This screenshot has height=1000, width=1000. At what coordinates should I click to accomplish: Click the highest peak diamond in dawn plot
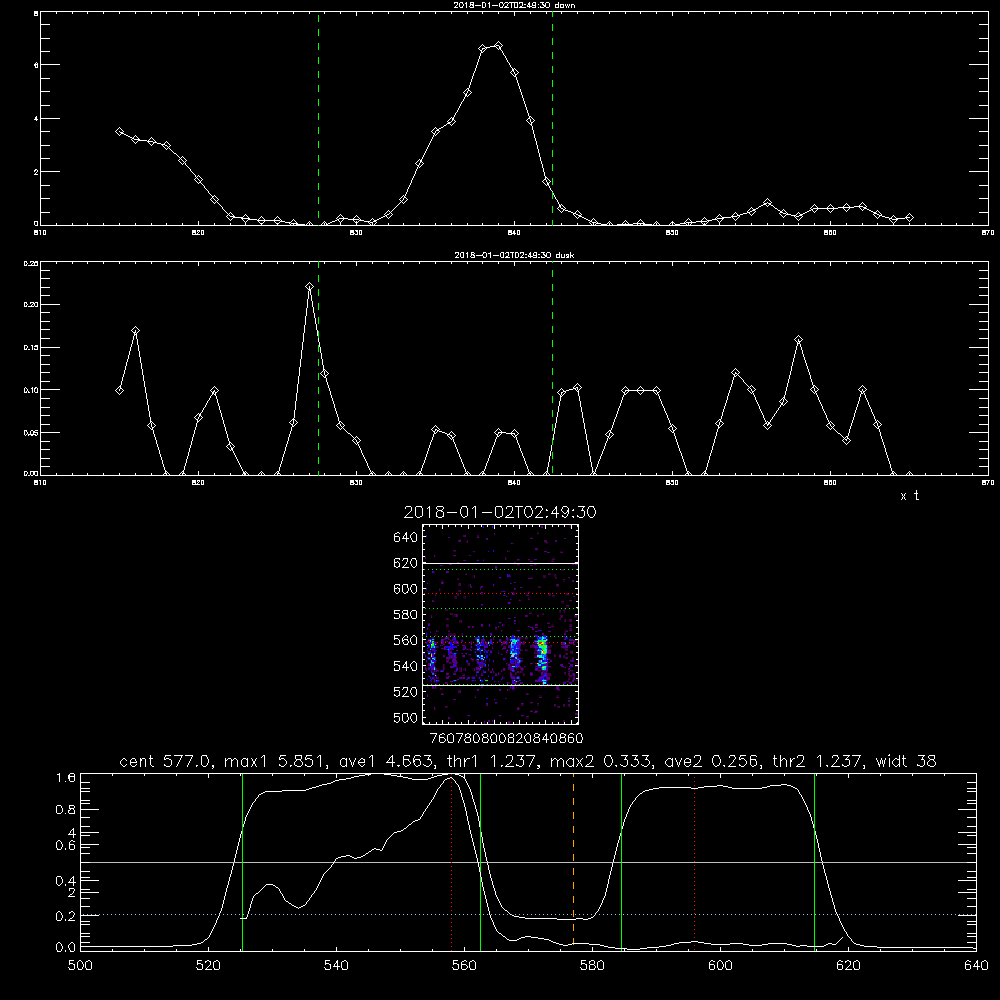499,46
